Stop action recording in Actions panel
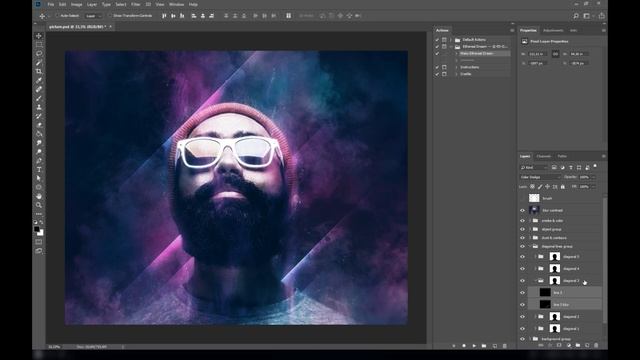 click(453, 346)
